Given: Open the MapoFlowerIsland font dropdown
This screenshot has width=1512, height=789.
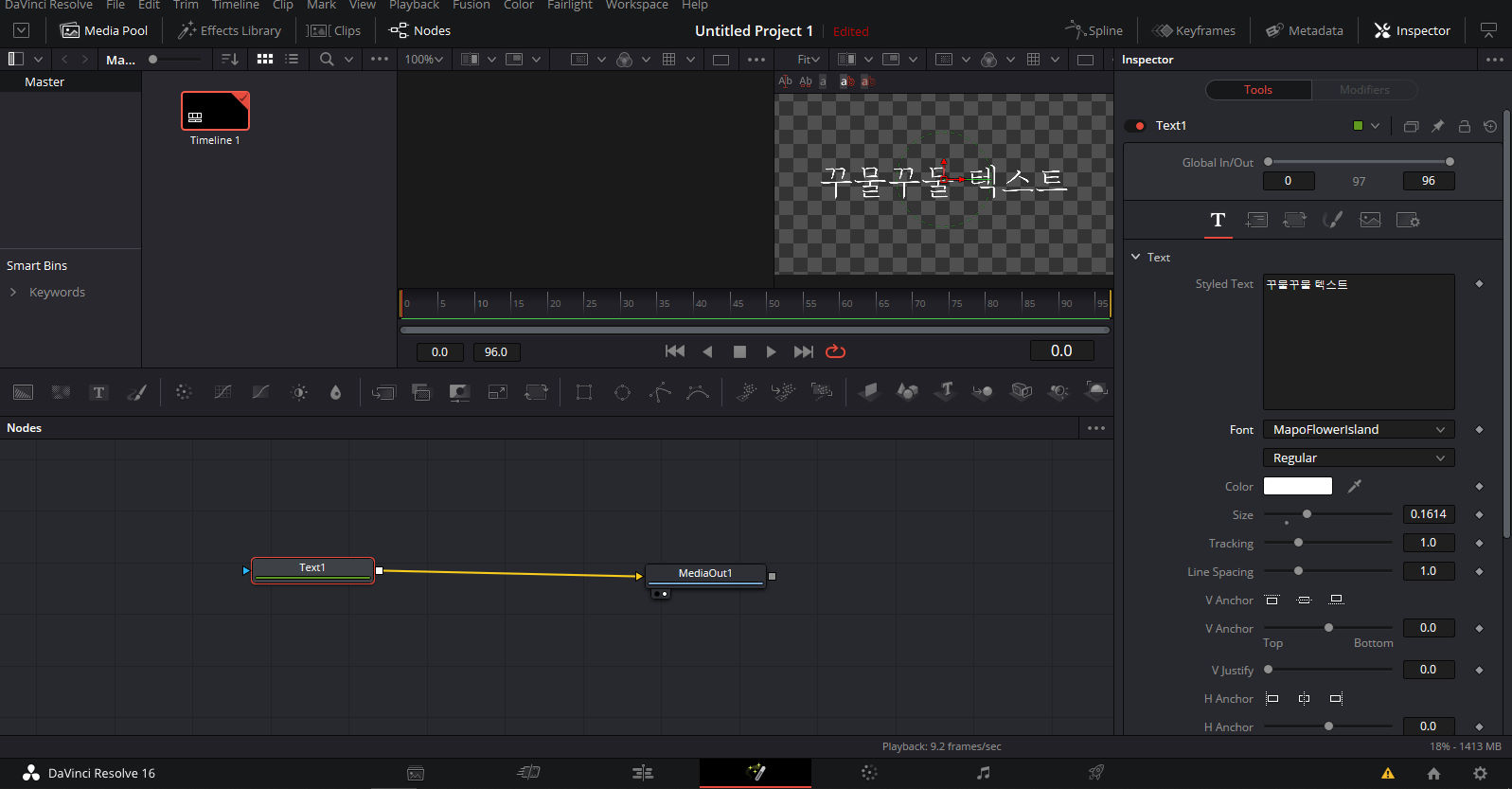Looking at the screenshot, I should [1359, 430].
